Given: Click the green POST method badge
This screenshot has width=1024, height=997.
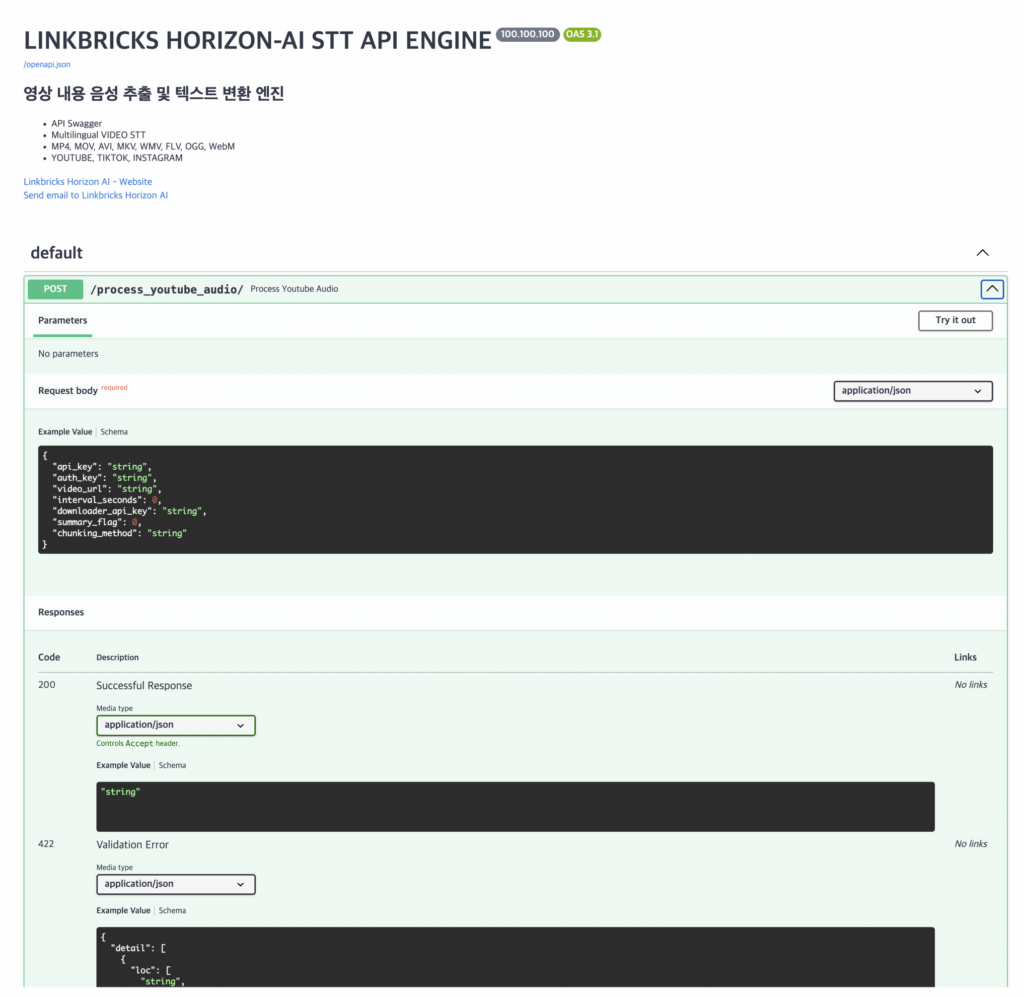Looking at the screenshot, I should coord(56,289).
